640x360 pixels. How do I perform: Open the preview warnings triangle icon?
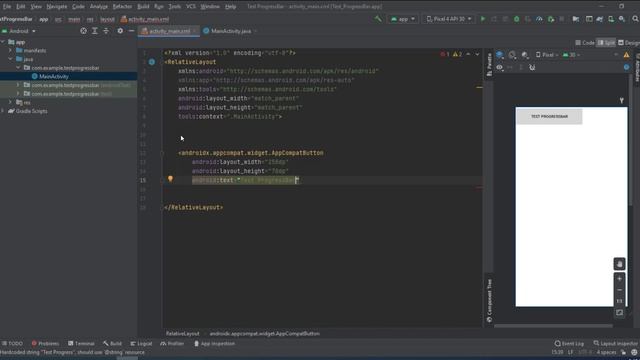[x=626, y=55]
